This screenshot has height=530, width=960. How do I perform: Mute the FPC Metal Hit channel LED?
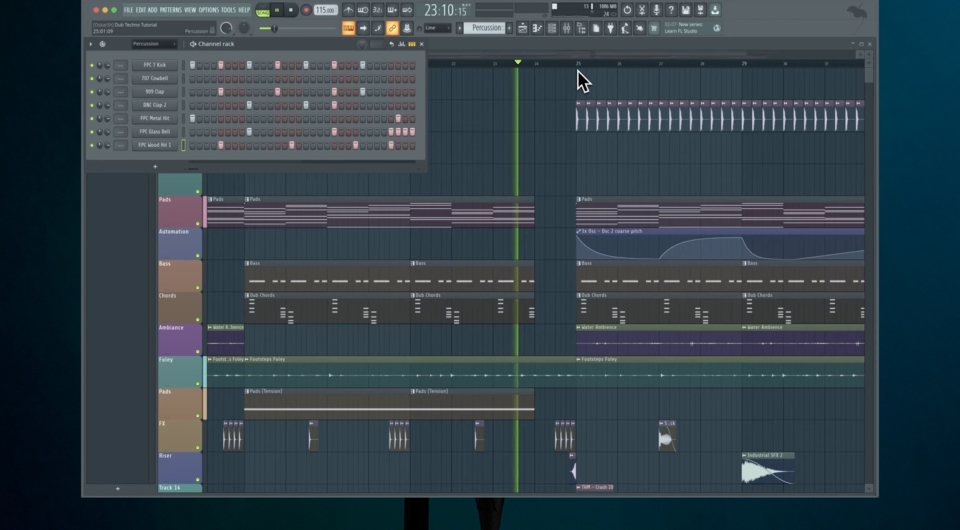pos(92,119)
